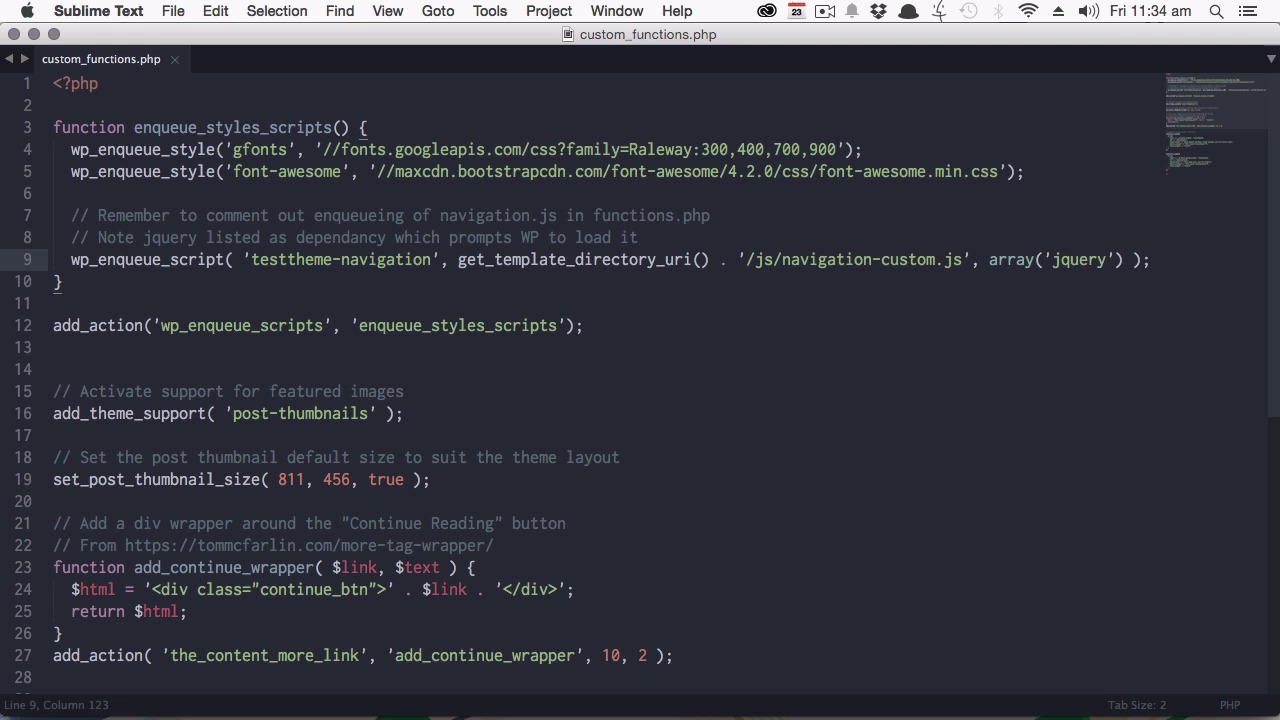Image resolution: width=1280 pixels, height=720 pixels.
Task: Open the Sublime Text application menu
Action: [x=98, y=11]
